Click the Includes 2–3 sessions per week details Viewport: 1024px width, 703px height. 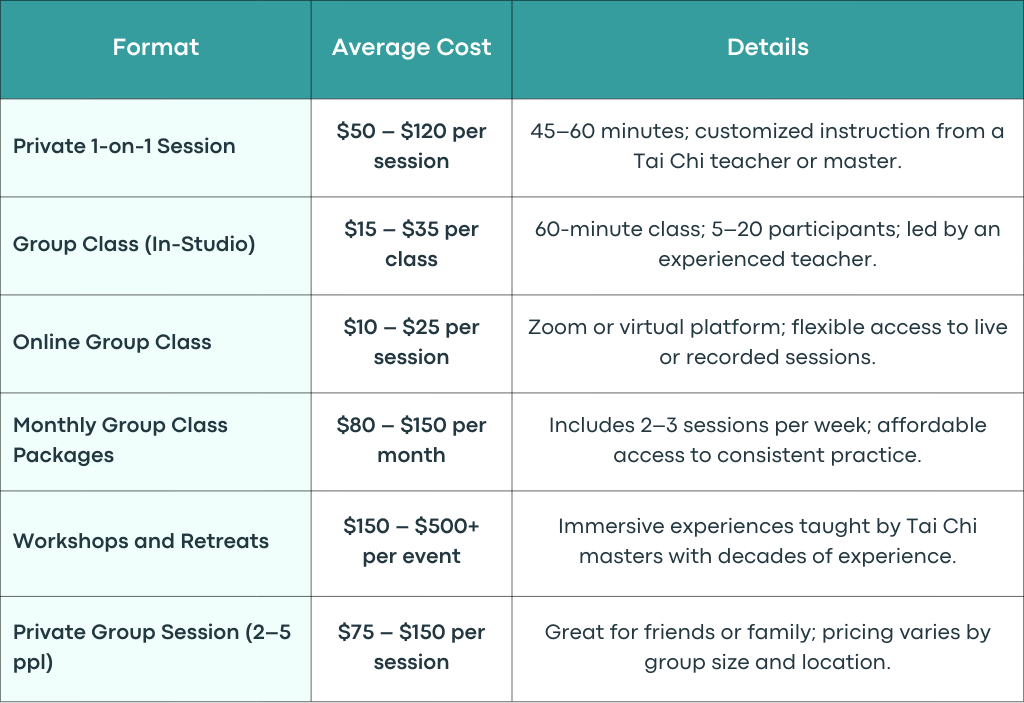coord(767,440)
